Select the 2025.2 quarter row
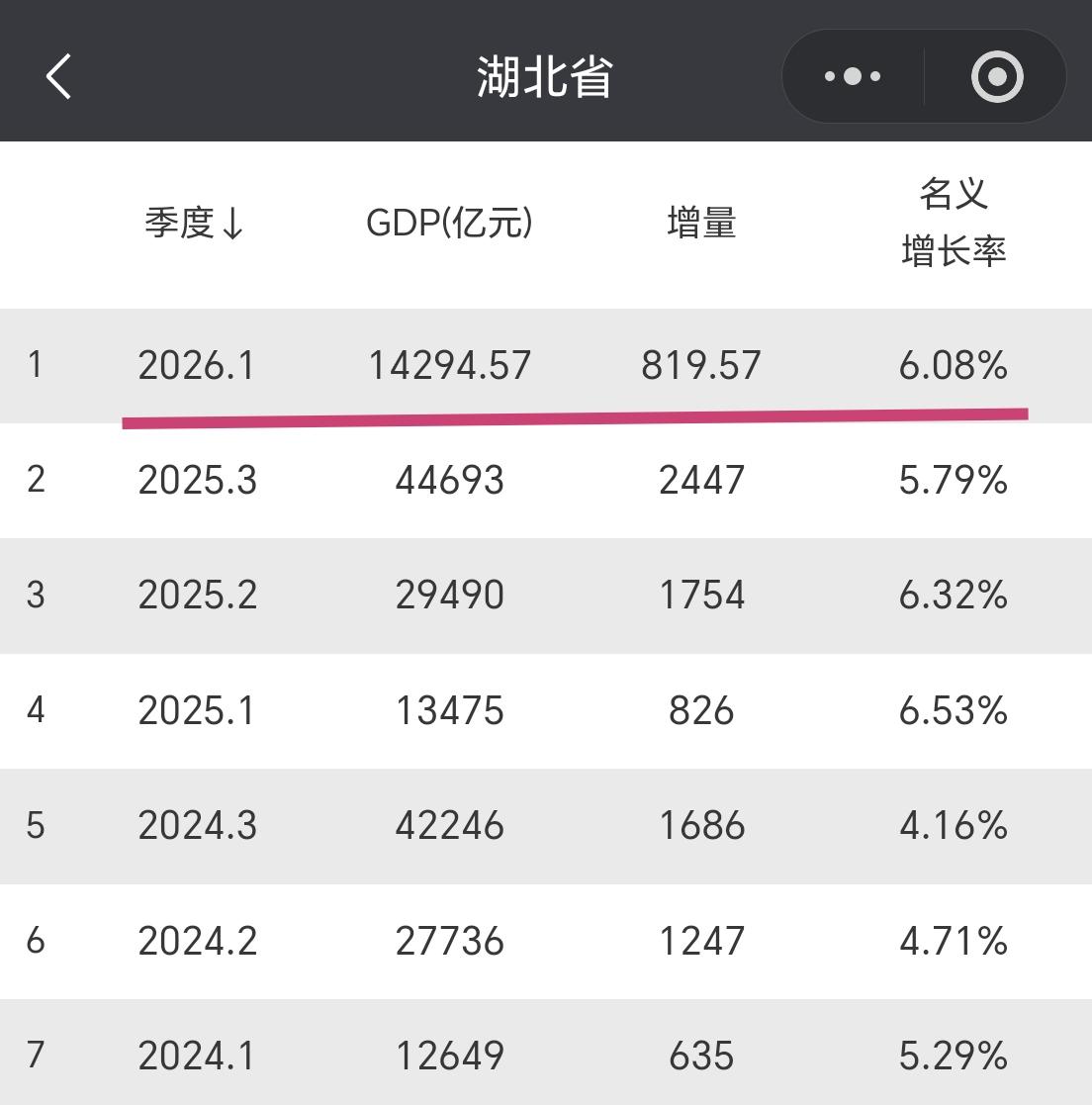 546,596
